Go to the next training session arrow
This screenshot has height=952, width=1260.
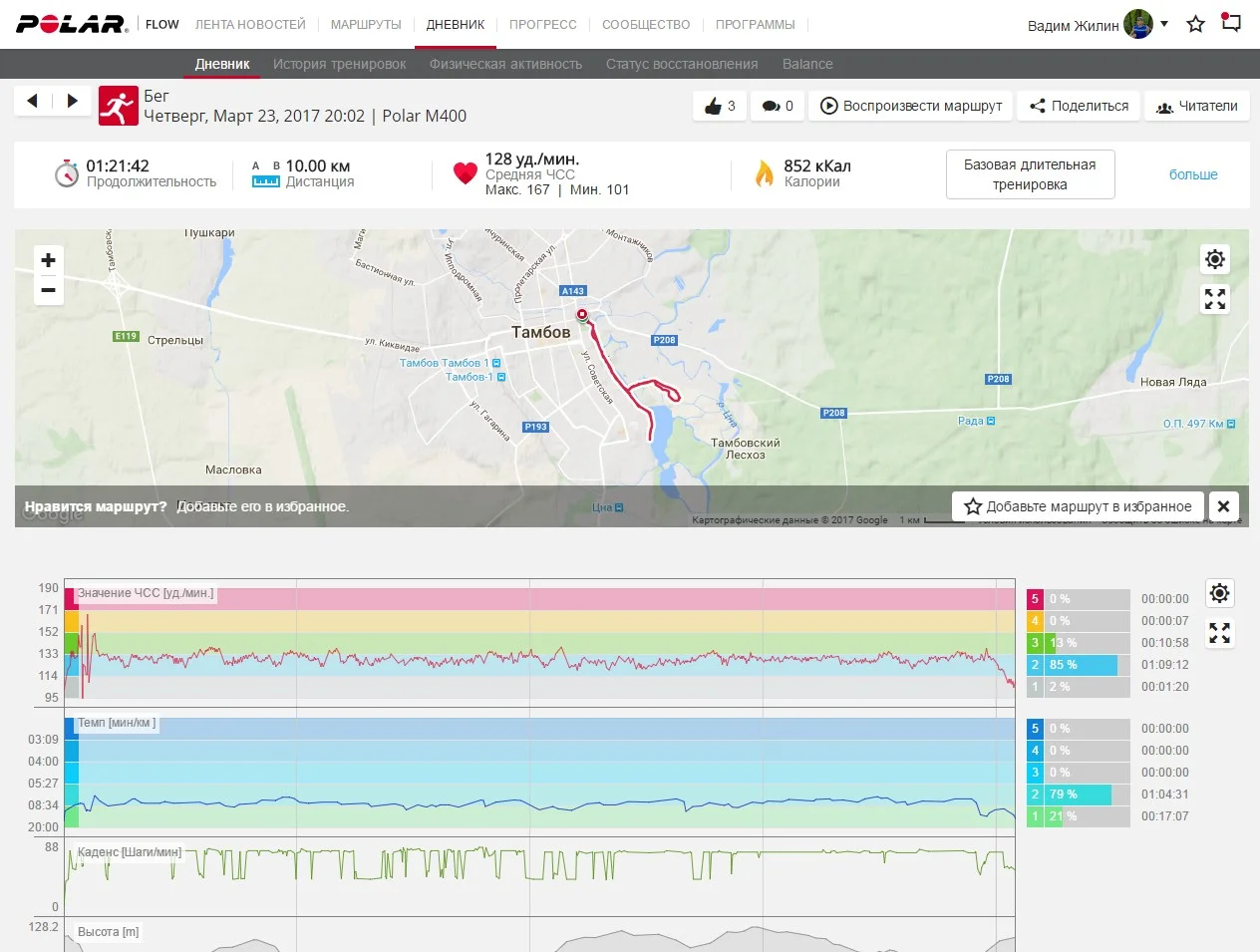pos(72,101)
